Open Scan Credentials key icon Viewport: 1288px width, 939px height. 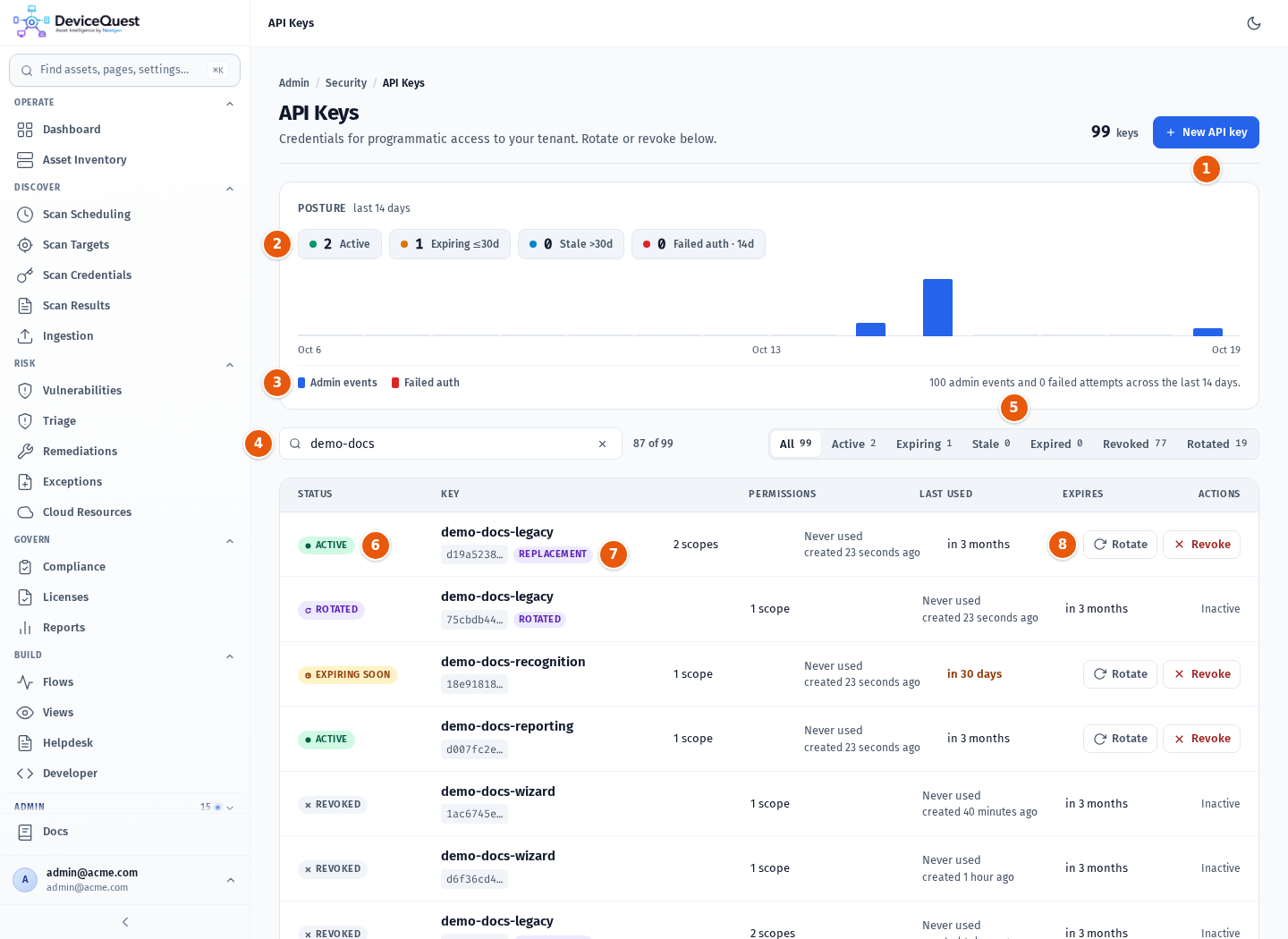[25, 275]
